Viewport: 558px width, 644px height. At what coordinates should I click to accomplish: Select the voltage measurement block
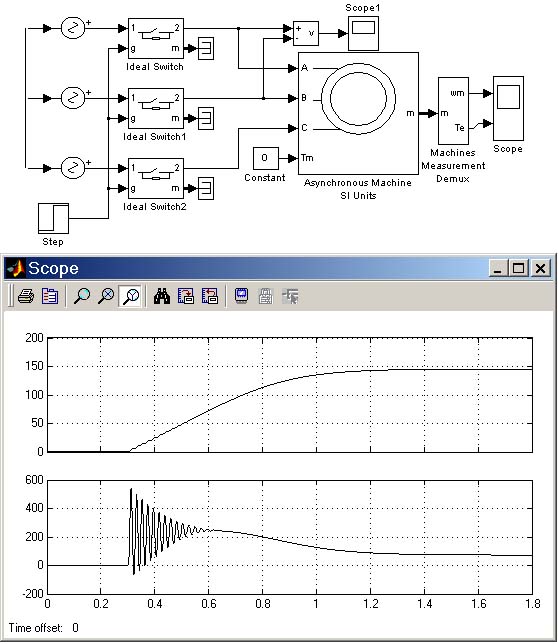click(x=306, y=33)
